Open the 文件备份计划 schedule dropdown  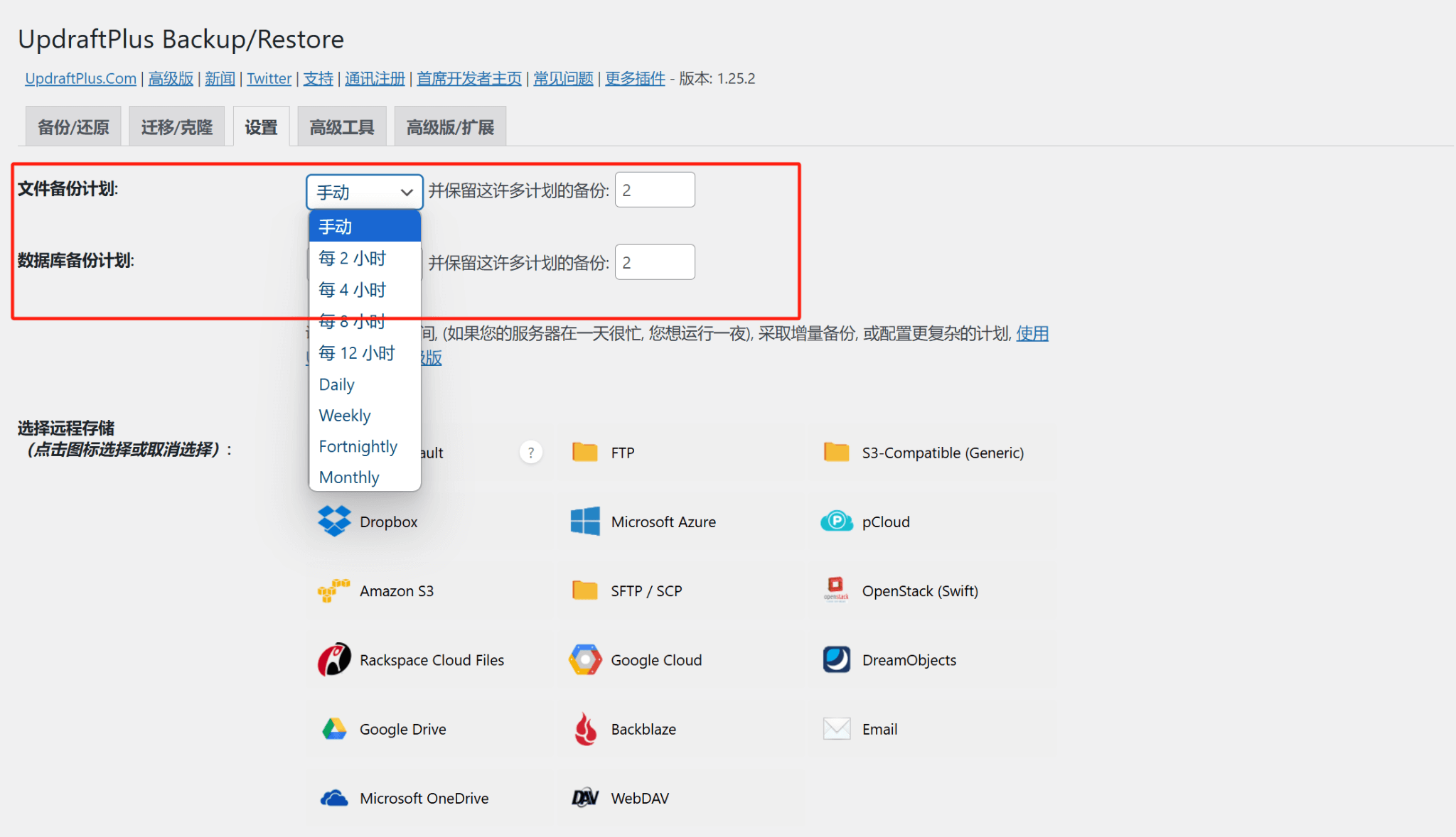coord(365,192)
